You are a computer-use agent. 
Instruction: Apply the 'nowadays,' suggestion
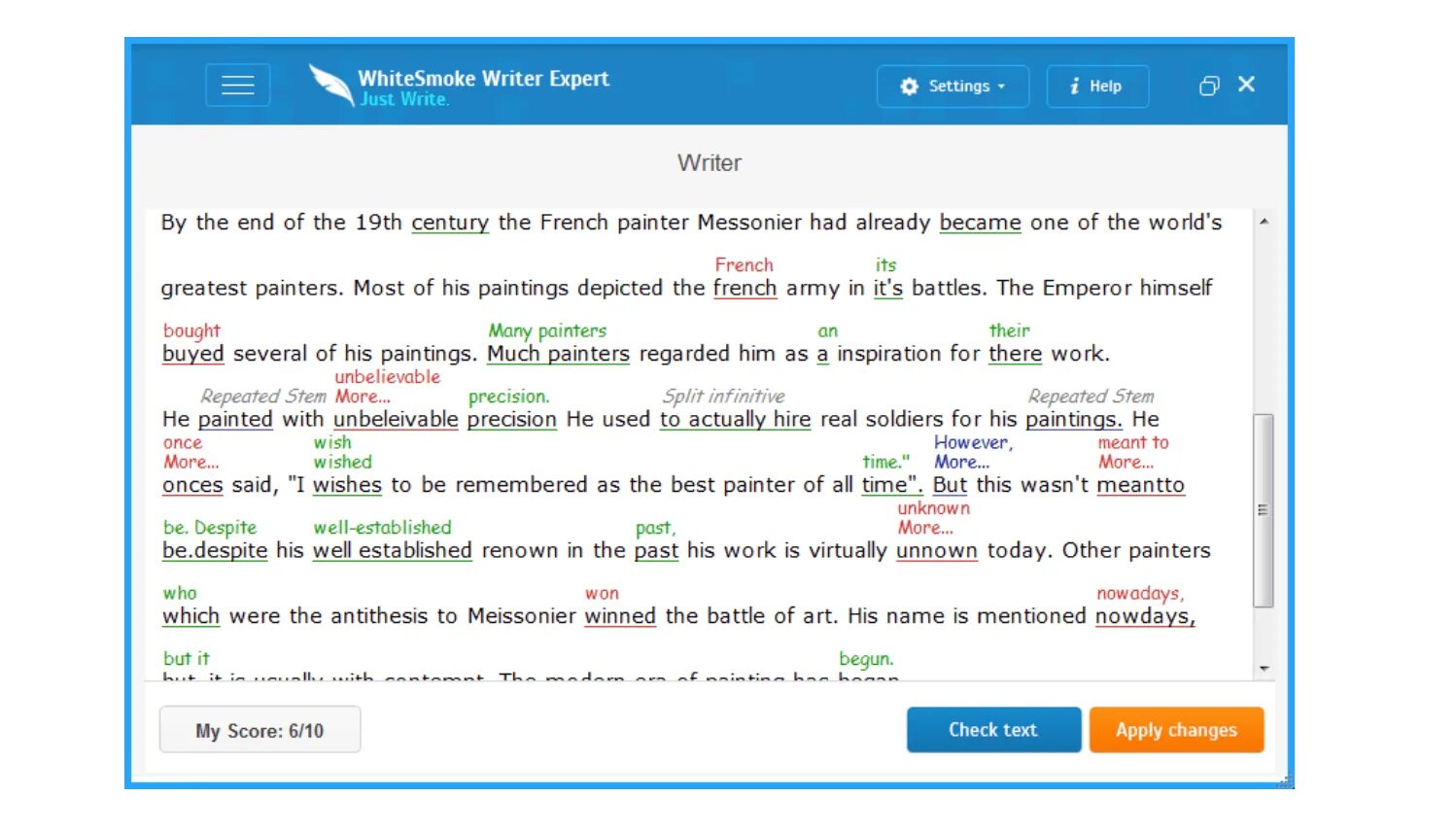click(1140, 594)
